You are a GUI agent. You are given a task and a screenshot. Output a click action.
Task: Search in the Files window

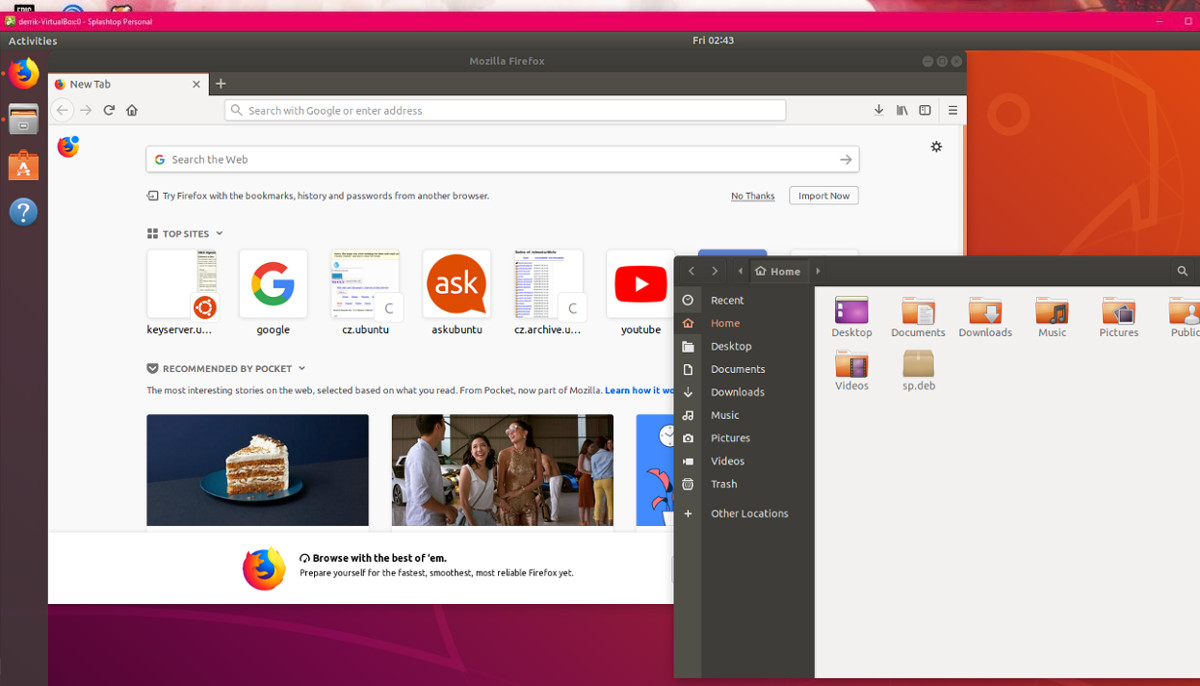click(x=1183, y=271)
